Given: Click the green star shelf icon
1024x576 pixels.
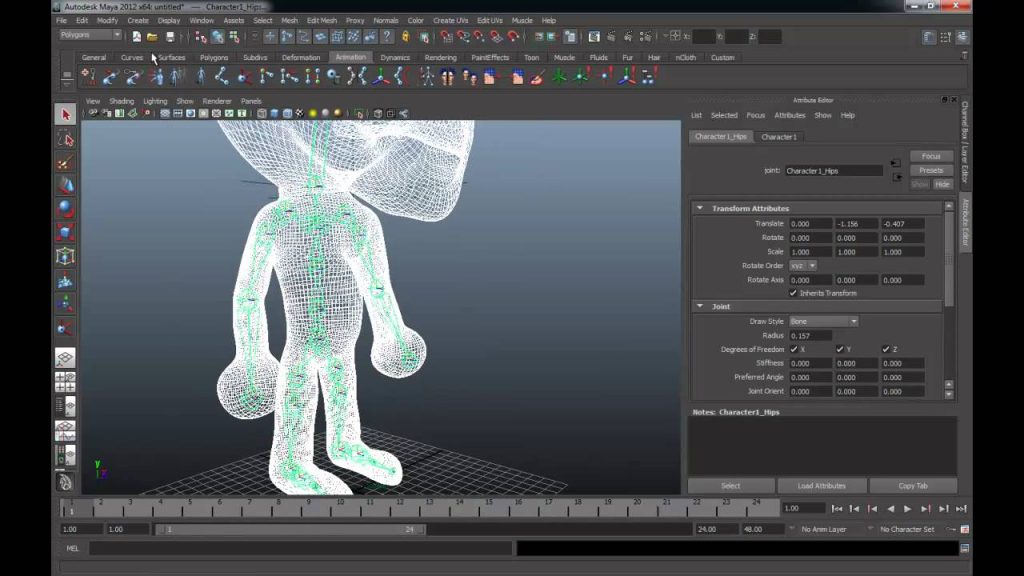Looking at the screenshot, I should 559,77.
